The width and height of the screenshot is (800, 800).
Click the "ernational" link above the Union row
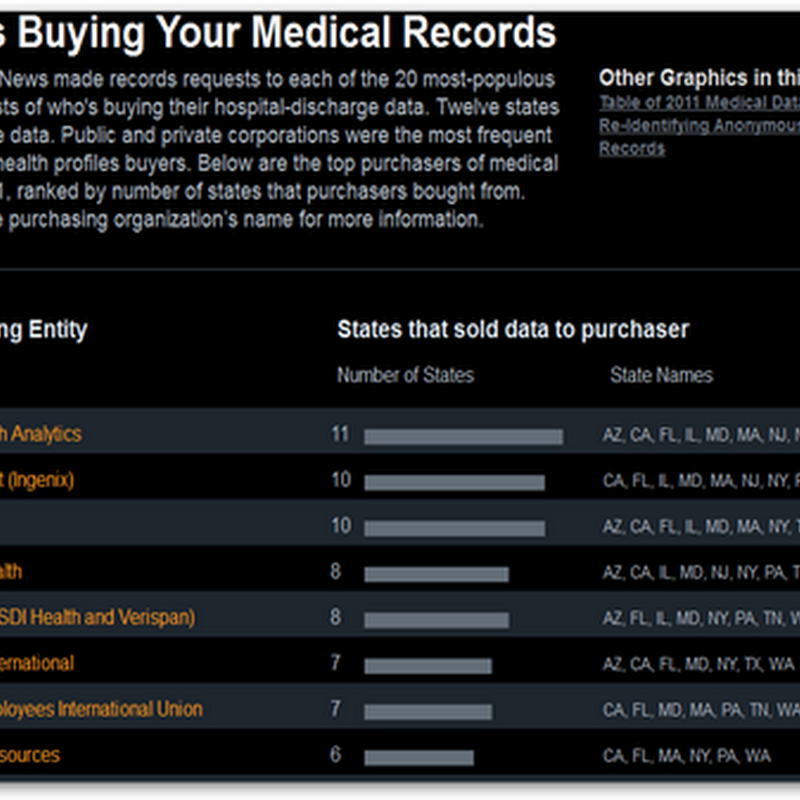tap(38, 663)
